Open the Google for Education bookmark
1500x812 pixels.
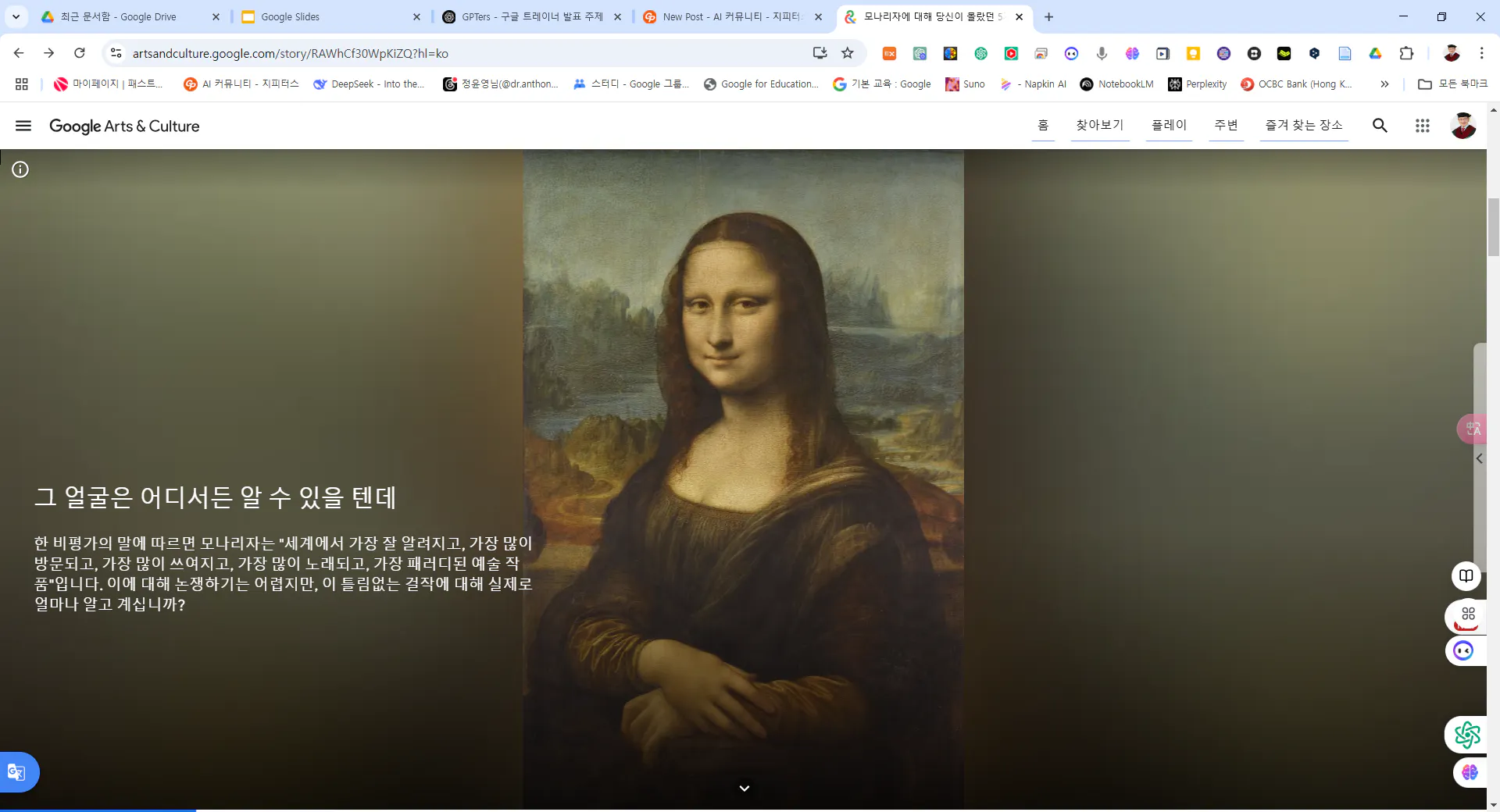[x=761, y=84]
